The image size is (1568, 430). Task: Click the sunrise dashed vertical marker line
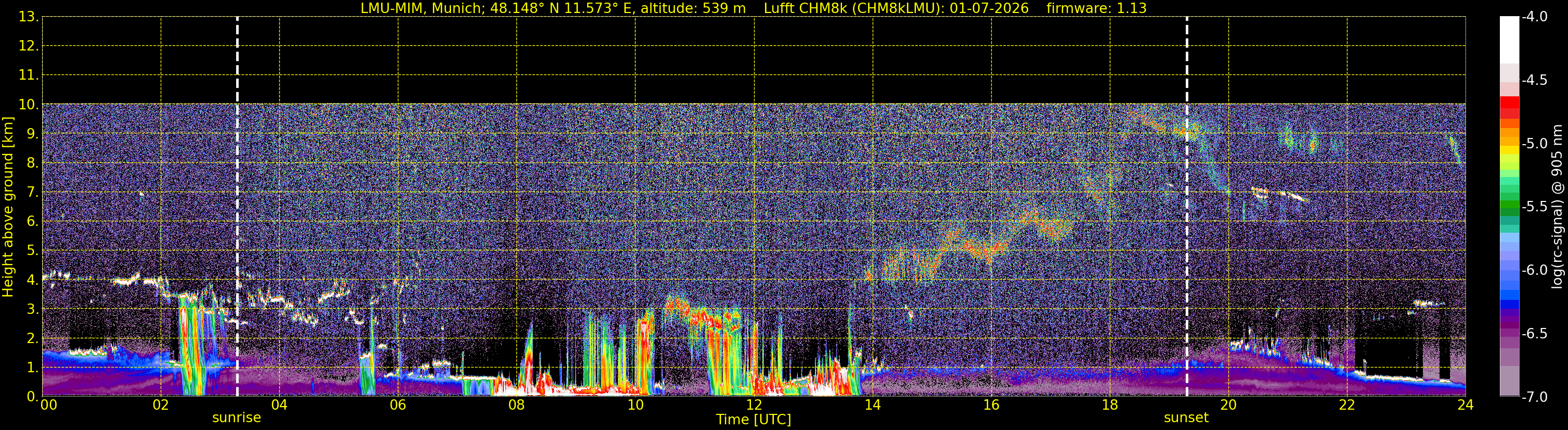pos(237,207)
